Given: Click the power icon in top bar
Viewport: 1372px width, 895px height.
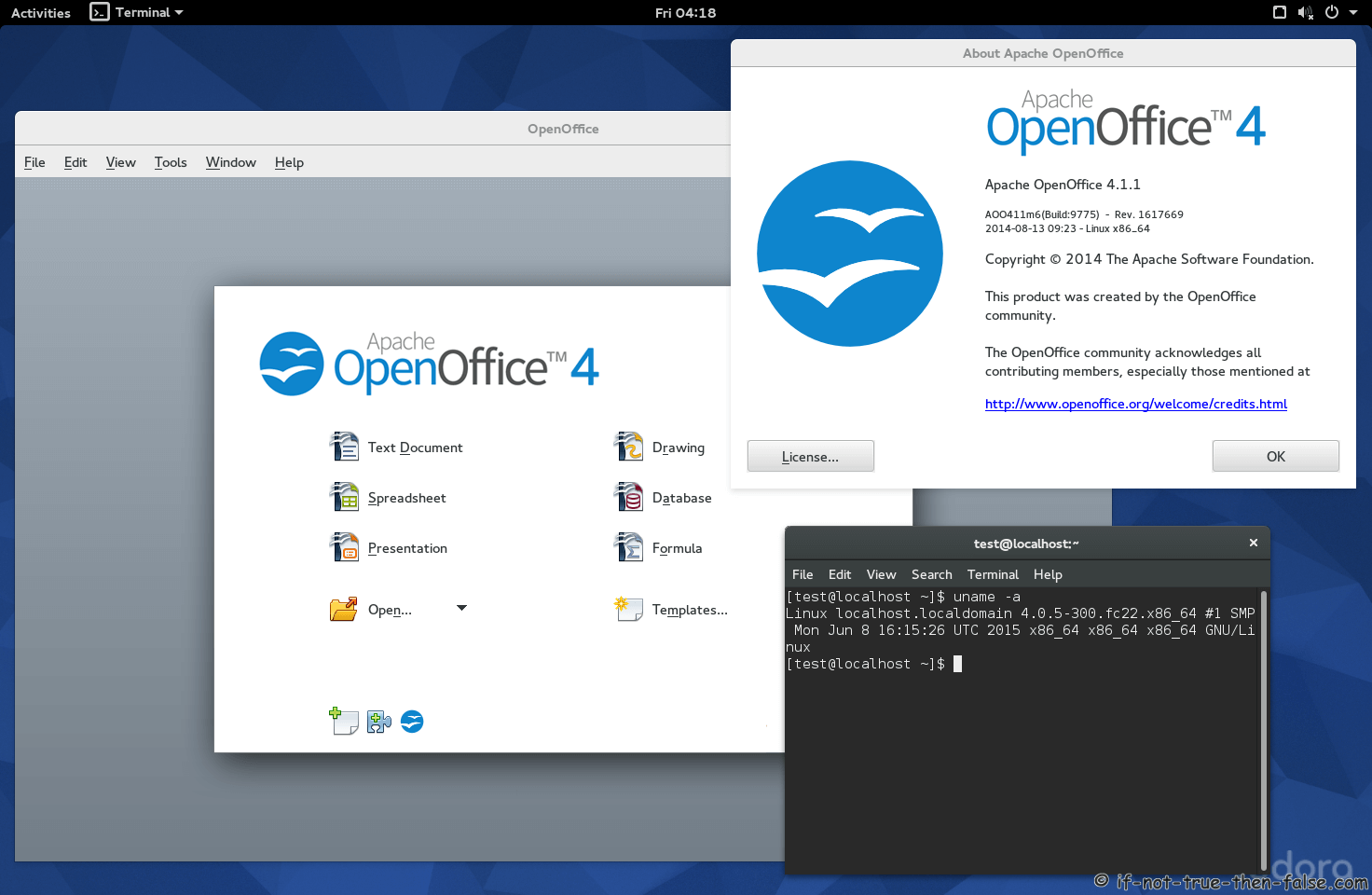Looking at the screenshot, I should point(1332,12).
